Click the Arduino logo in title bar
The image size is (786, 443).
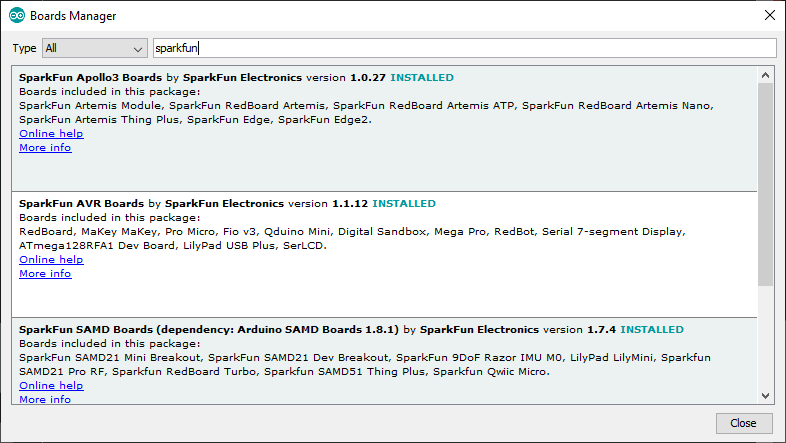point(17,16)
